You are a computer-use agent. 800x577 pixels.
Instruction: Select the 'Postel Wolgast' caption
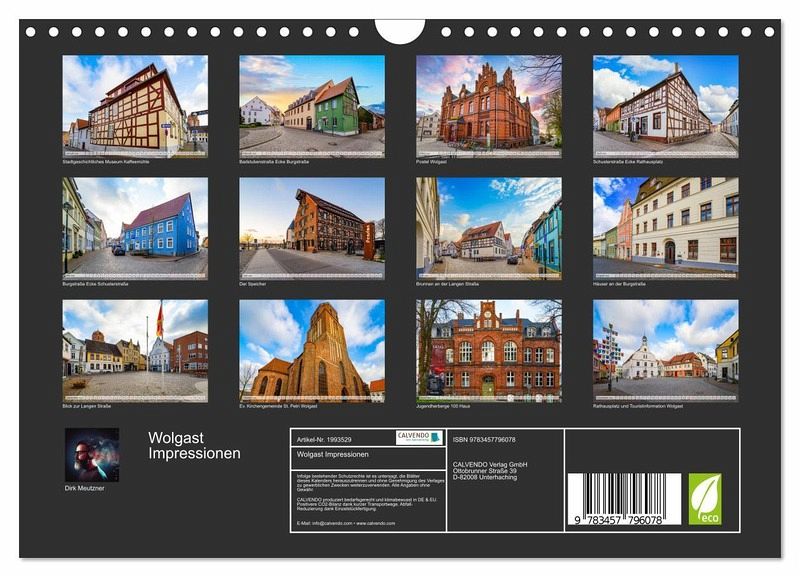point(431,162)
